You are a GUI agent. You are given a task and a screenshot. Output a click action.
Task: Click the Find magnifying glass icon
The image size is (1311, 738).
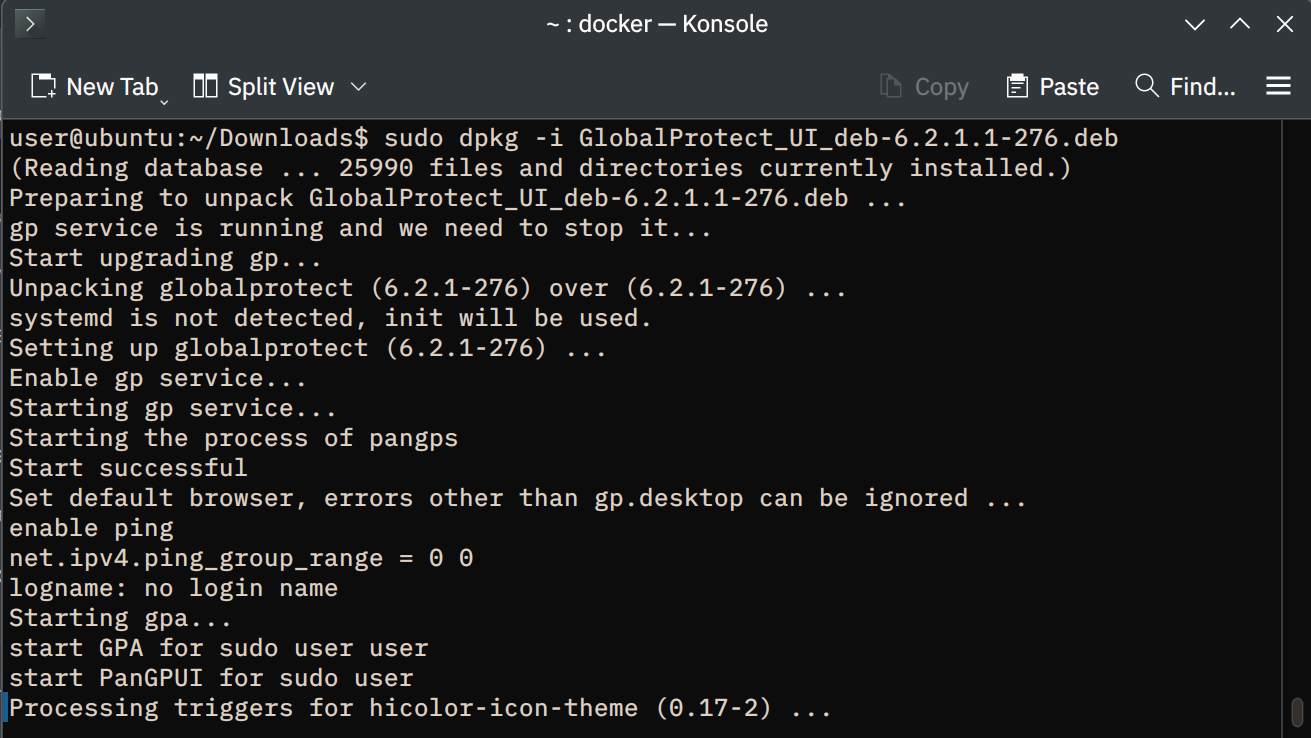click(x=1147, y=86)
